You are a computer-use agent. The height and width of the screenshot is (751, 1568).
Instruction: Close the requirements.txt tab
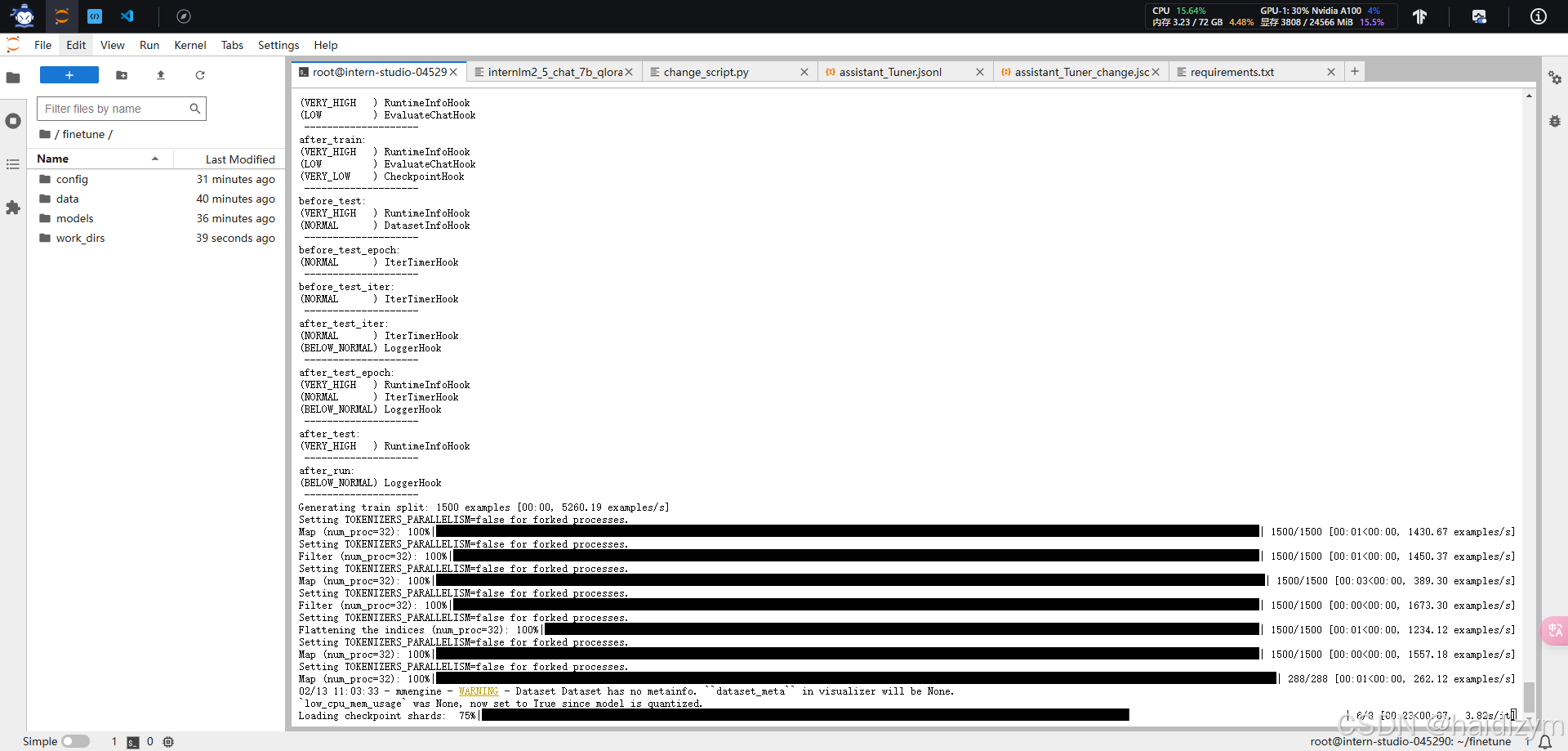(1331, 72)
